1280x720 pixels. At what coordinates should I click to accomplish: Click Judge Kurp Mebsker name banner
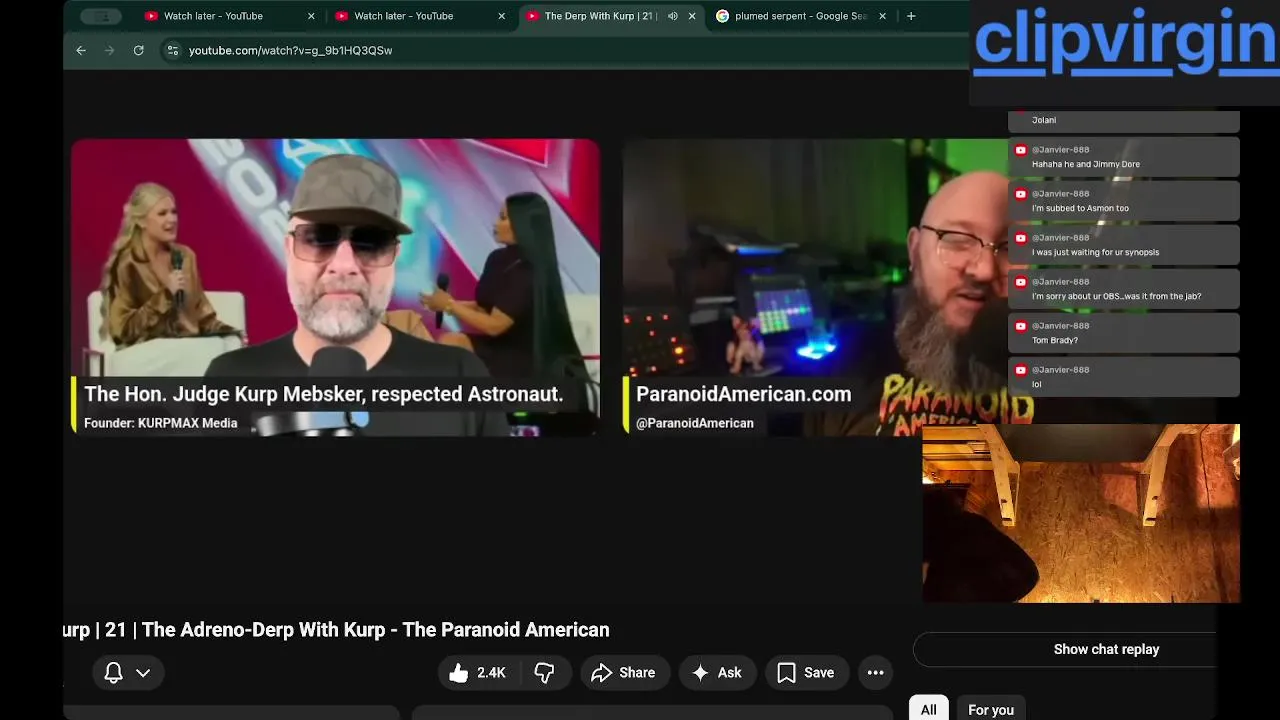324,394
